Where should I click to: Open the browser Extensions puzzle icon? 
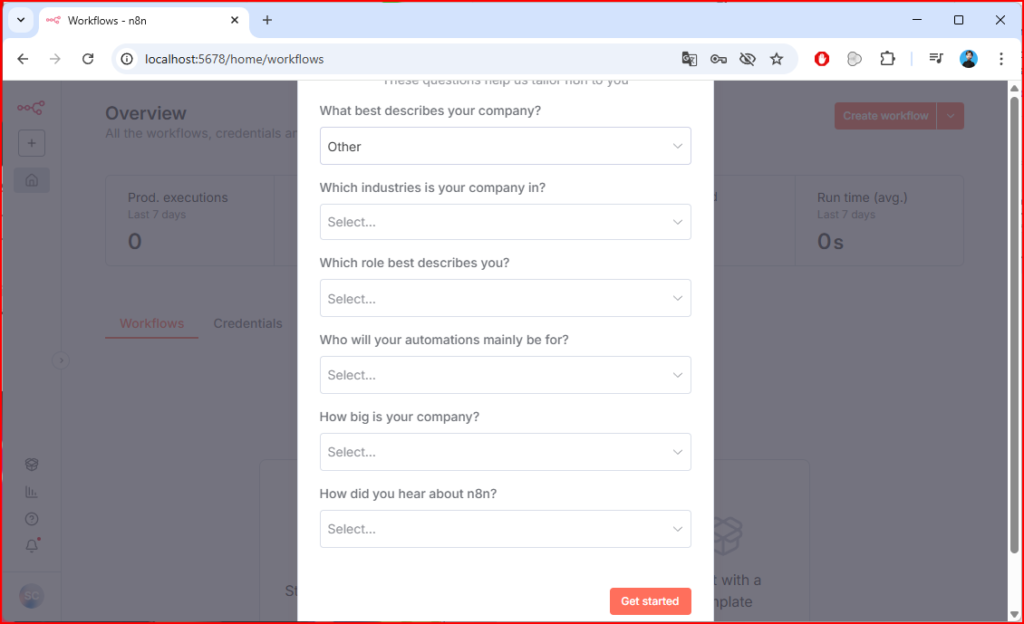pyautogui.click(x=887, y=59)
